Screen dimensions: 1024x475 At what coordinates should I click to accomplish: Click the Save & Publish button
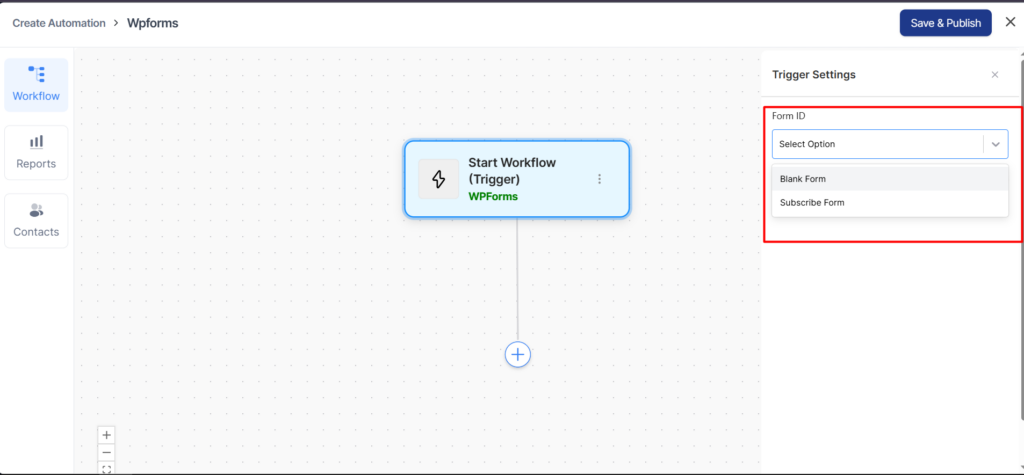click(x=945, y=23)
